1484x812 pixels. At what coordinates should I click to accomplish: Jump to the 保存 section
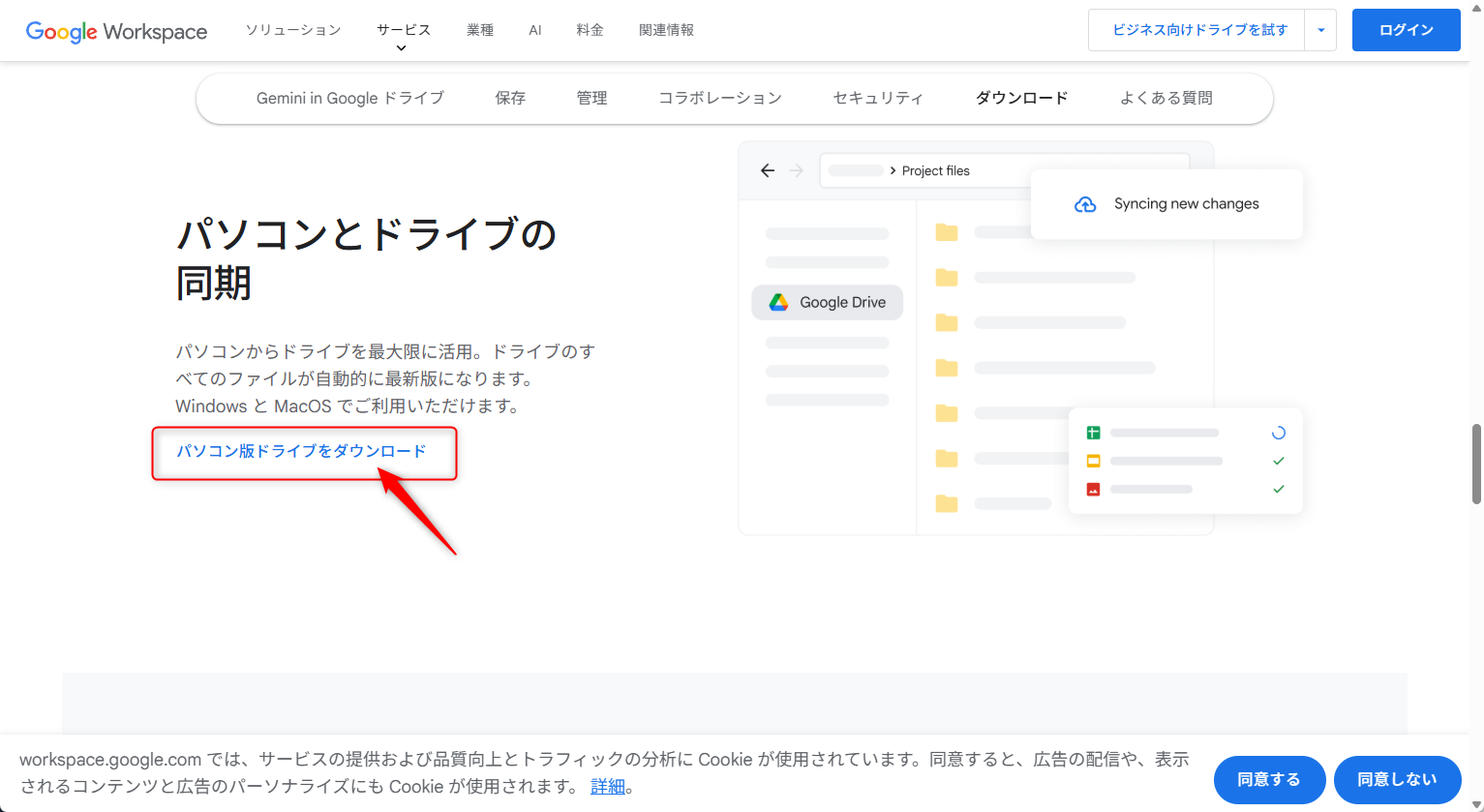coord(510,98)
